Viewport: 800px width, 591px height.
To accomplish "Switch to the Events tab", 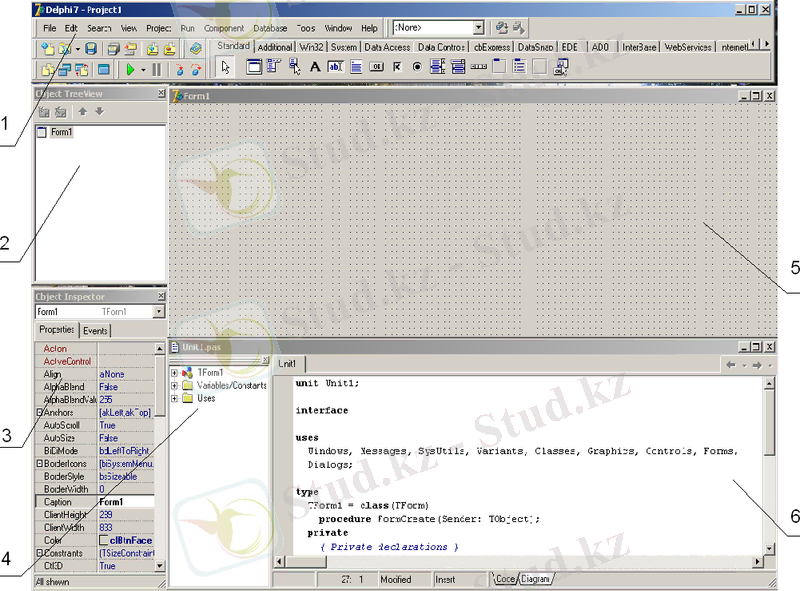I will (x=95, y=330).
